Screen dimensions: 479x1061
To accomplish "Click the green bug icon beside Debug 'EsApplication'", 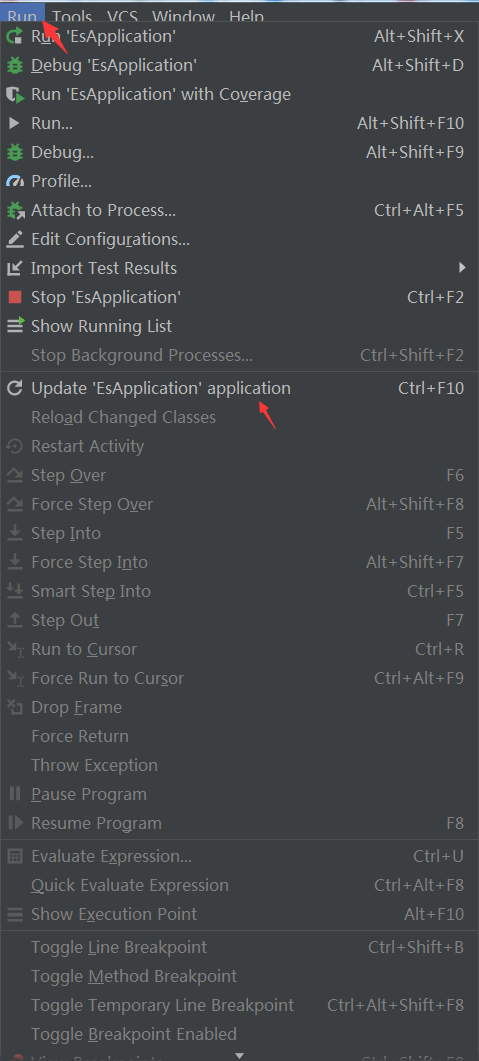I will 14,66.
